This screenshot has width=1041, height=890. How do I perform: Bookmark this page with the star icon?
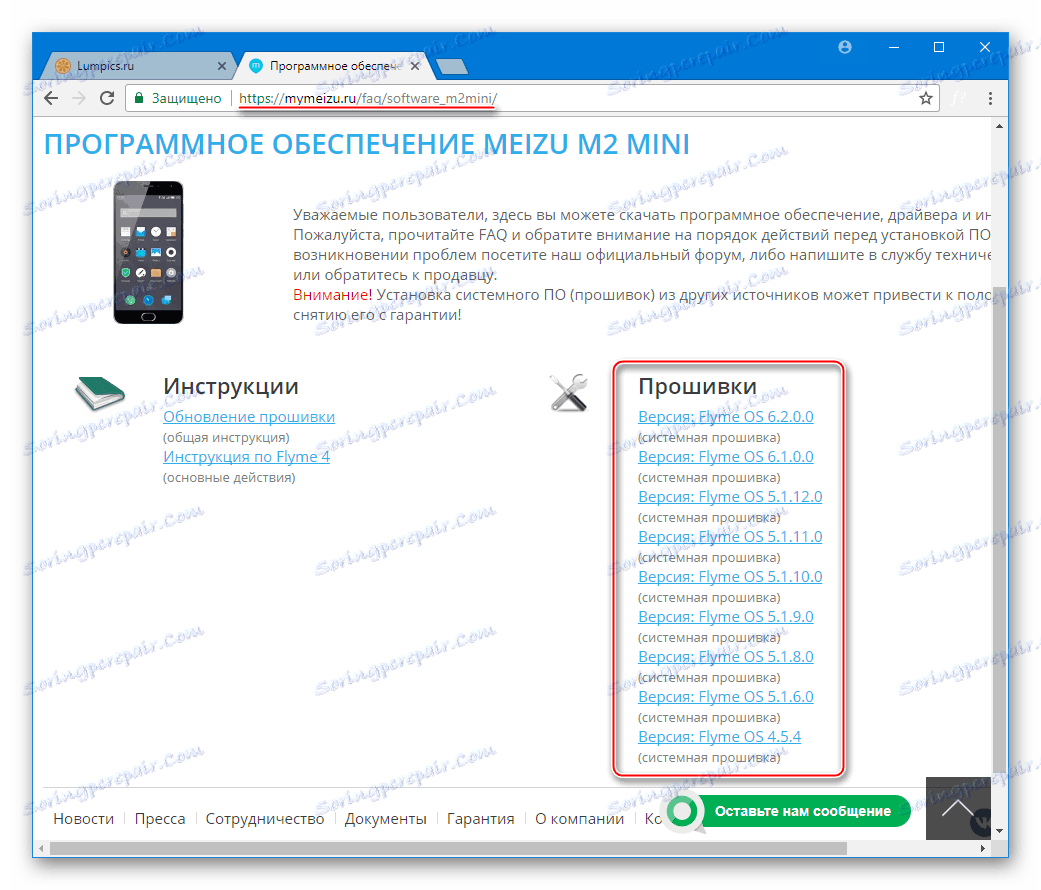coord(925,98)
